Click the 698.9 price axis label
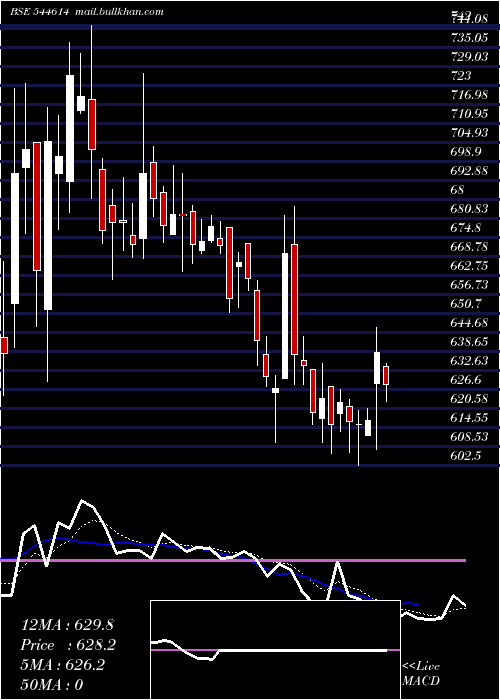 466,152
